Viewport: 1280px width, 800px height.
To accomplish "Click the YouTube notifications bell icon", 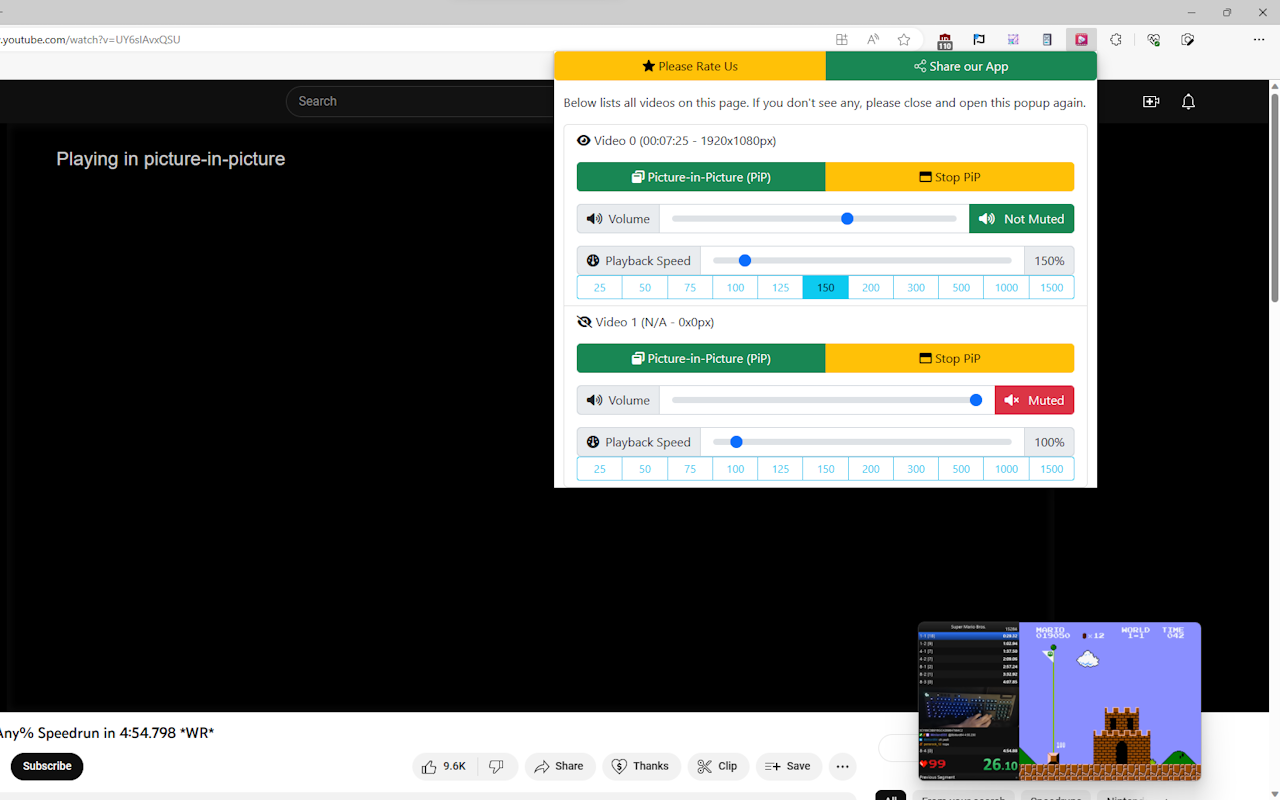I will (1188, 101).
